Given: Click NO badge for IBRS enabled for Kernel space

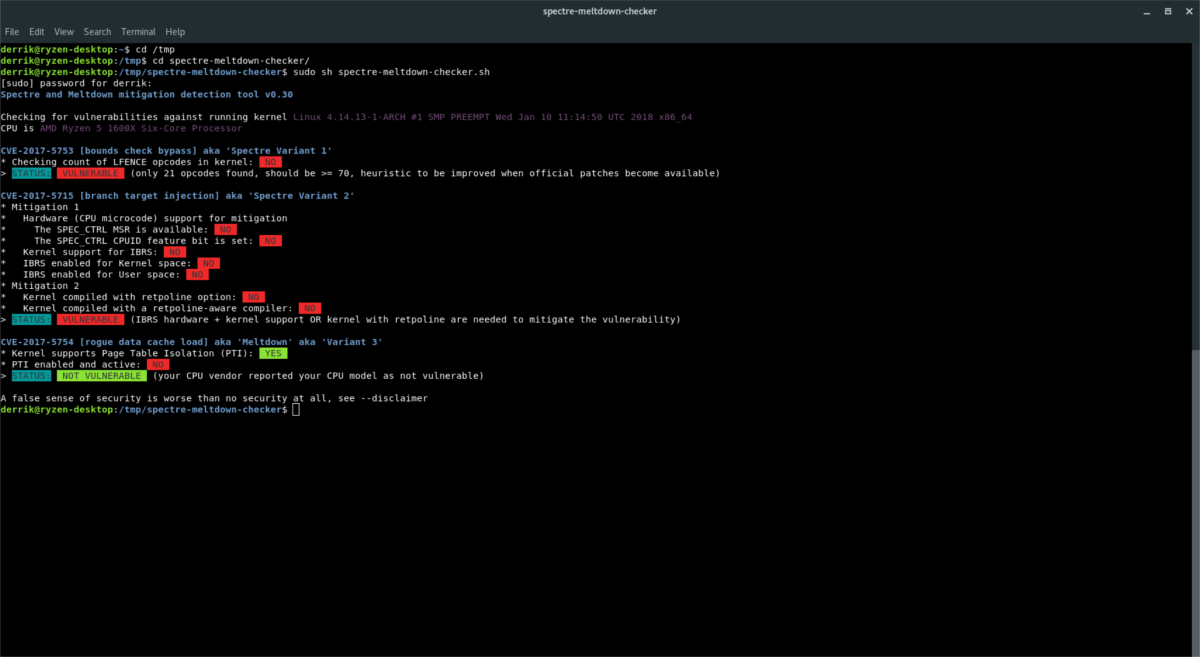Looking at the screenshot, I should (208, 263).
